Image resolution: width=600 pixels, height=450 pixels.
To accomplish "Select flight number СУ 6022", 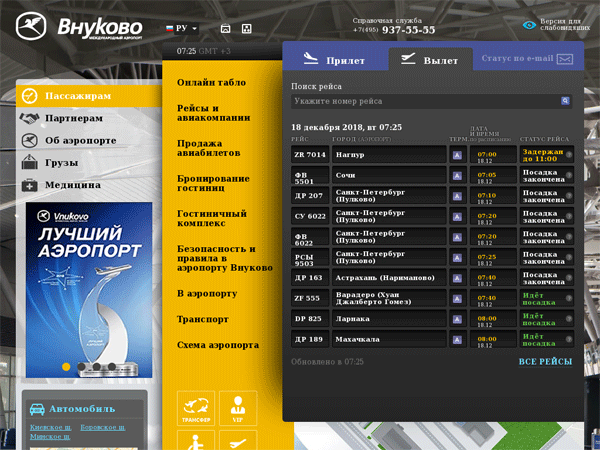I will [310, 216].
